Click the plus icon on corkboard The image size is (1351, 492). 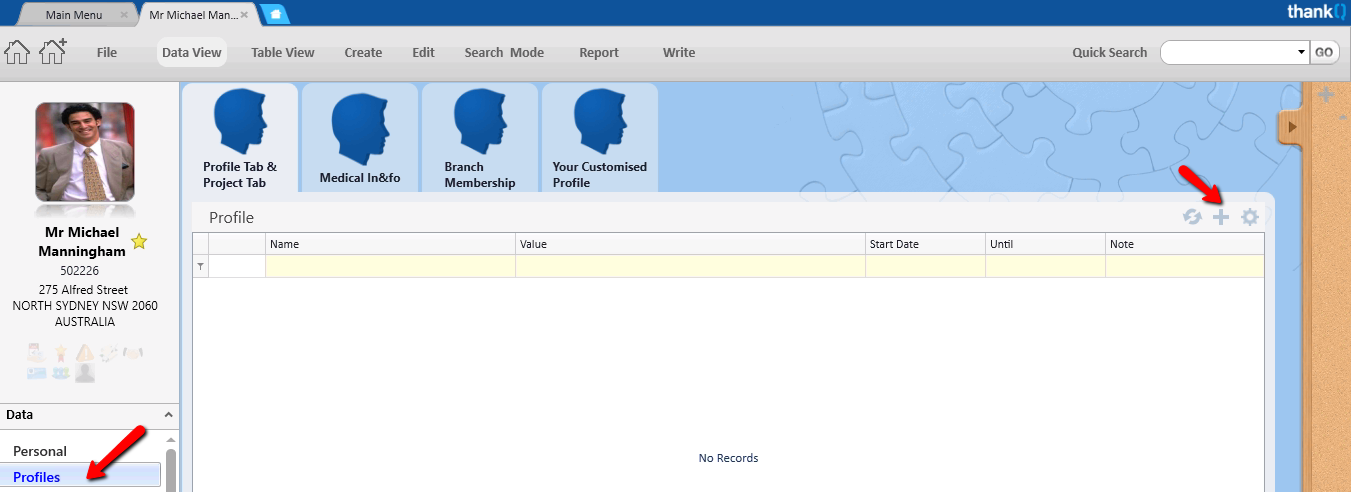(x=1326, y=96)
